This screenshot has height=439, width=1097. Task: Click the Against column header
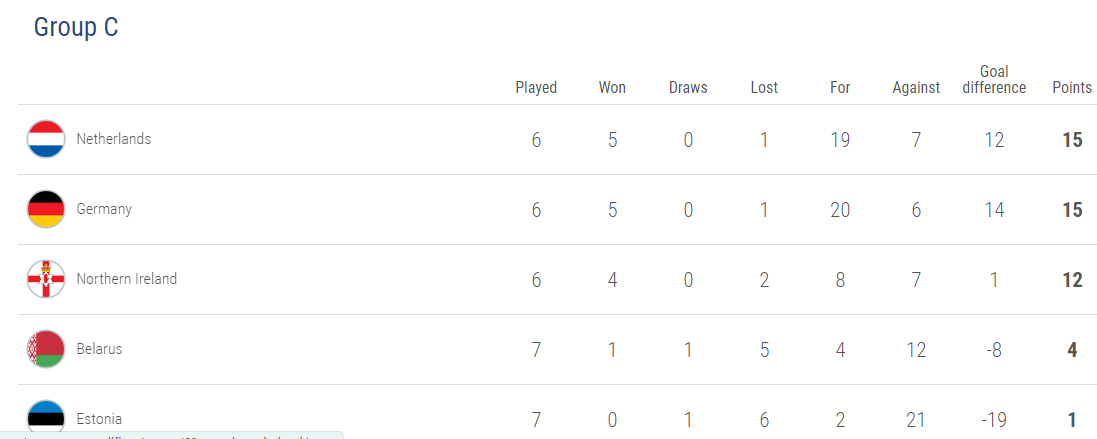[916, 88]
